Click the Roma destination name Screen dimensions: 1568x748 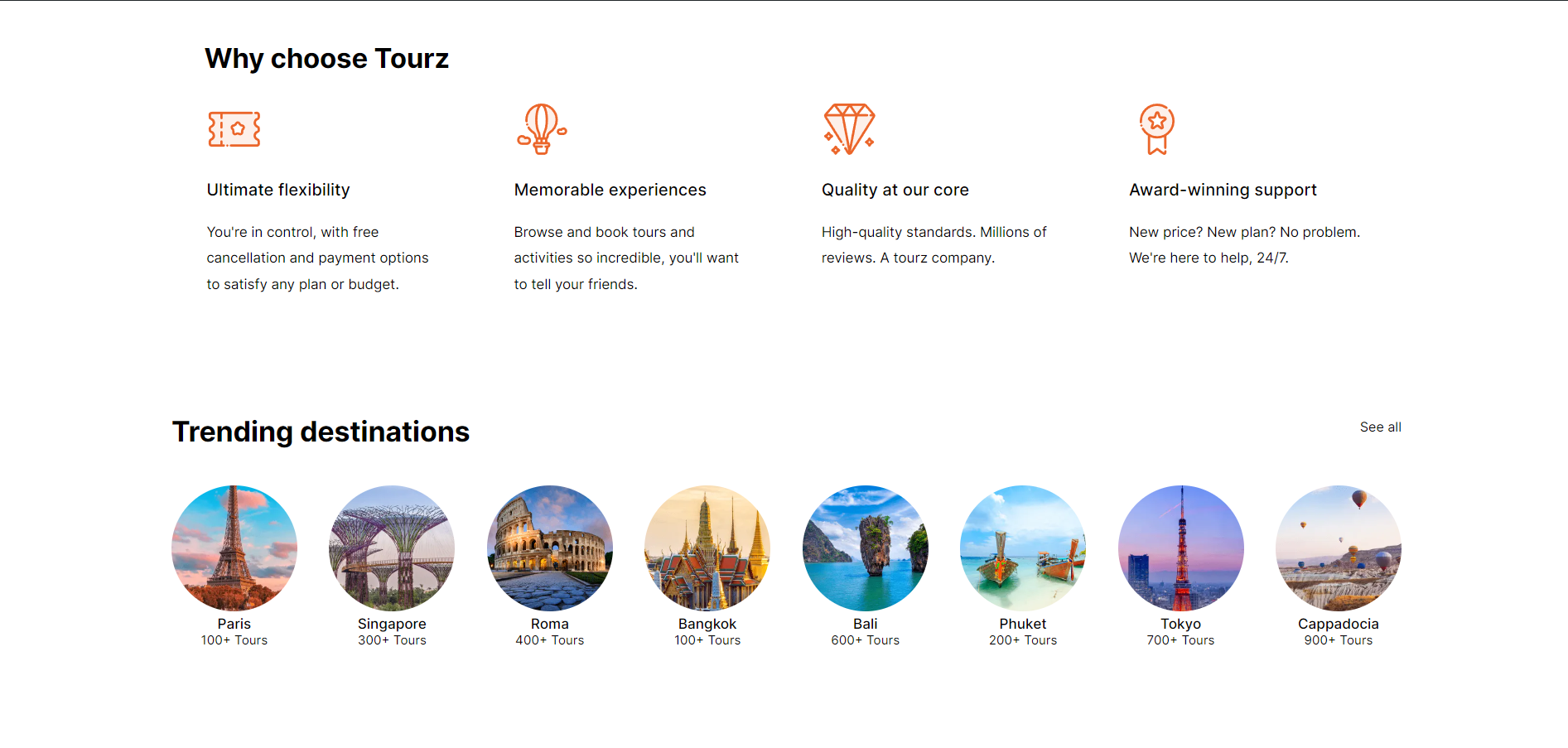tap(550, 624)
